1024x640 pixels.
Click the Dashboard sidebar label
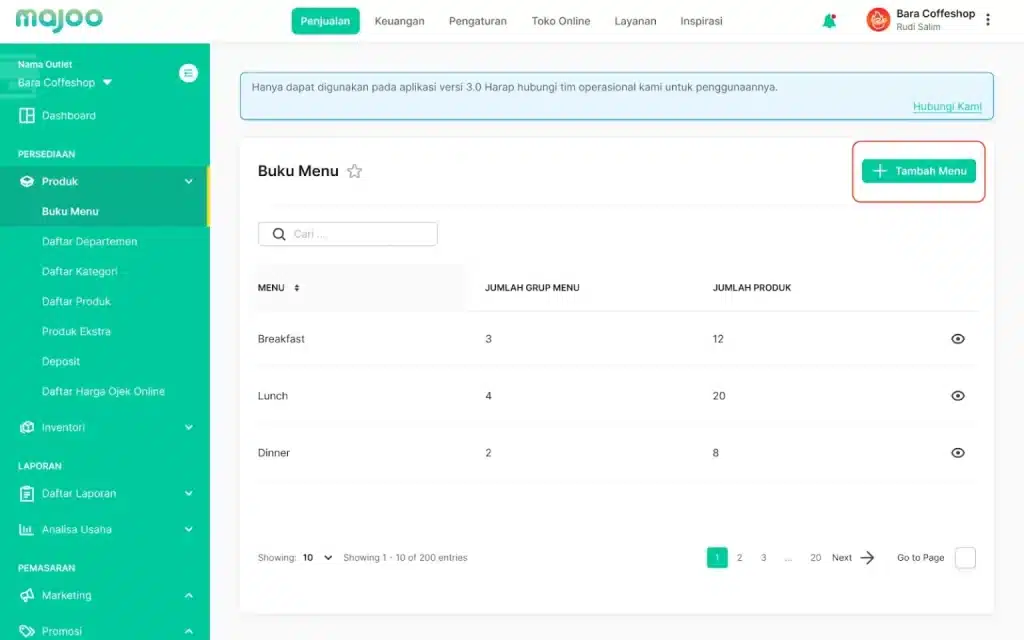(69, 116)
